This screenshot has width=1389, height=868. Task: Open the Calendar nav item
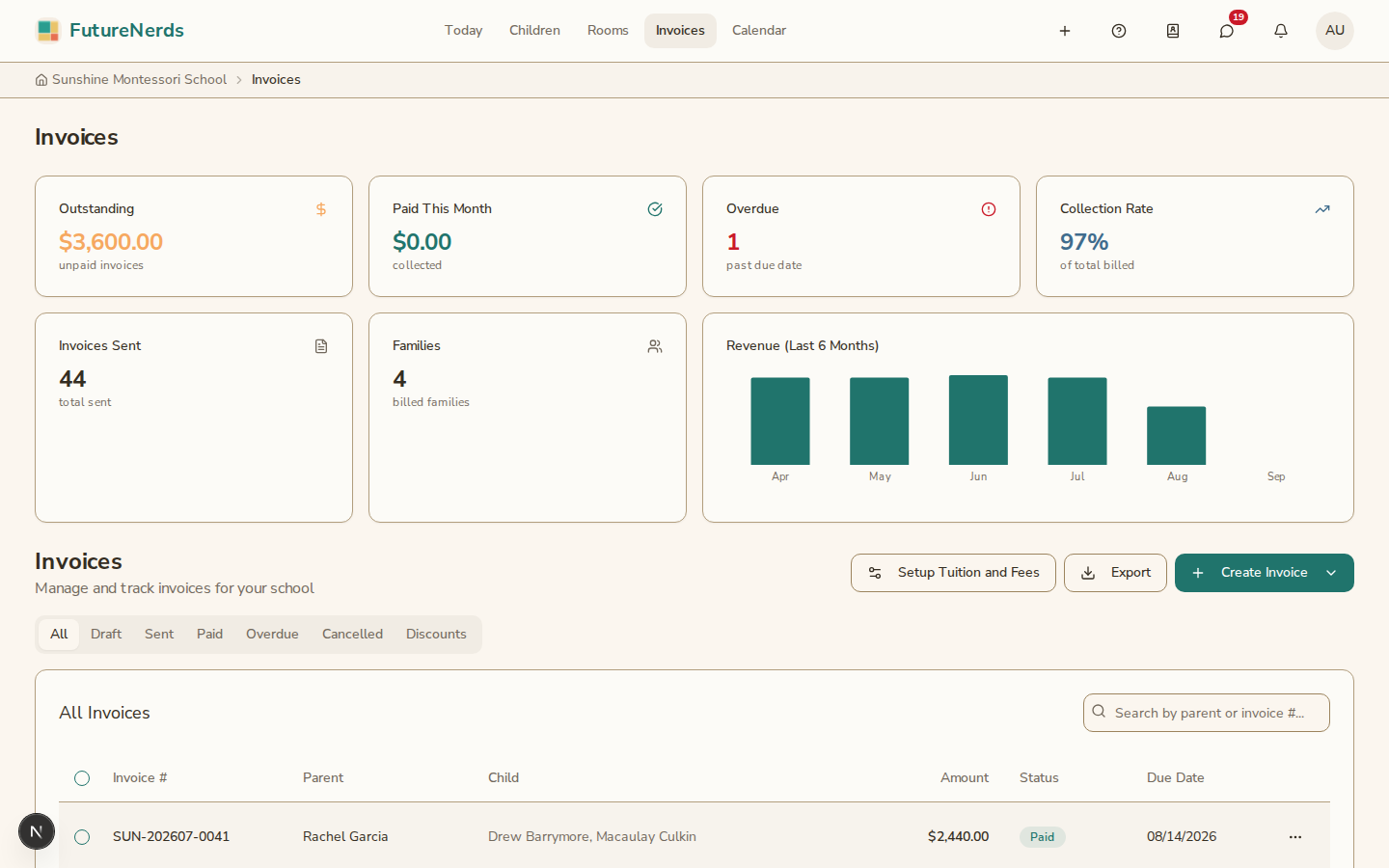click(x=759, y=31)
